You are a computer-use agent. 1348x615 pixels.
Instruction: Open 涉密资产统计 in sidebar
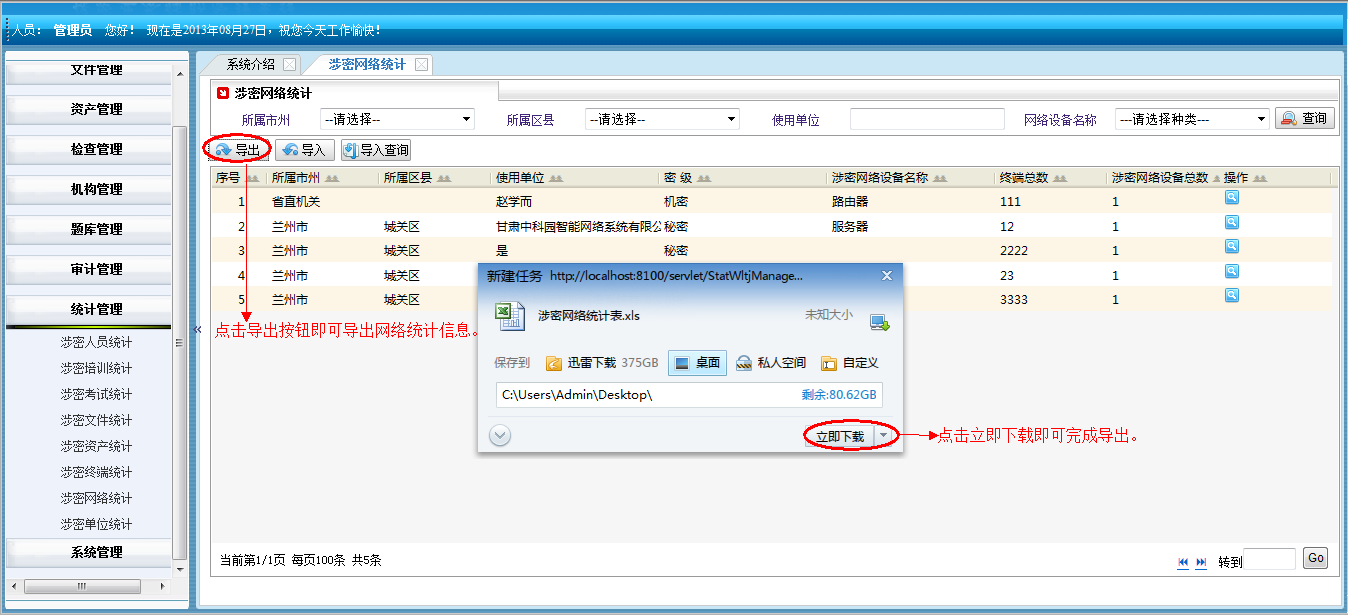tap(96, 446)
